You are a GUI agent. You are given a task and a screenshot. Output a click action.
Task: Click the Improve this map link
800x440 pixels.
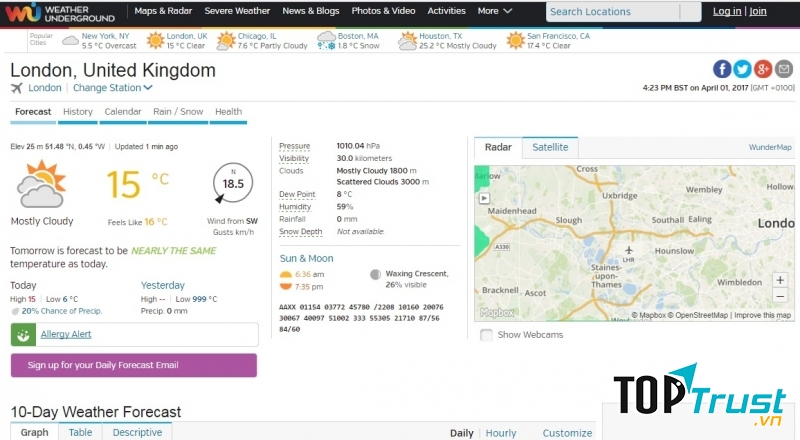[762, 315]
